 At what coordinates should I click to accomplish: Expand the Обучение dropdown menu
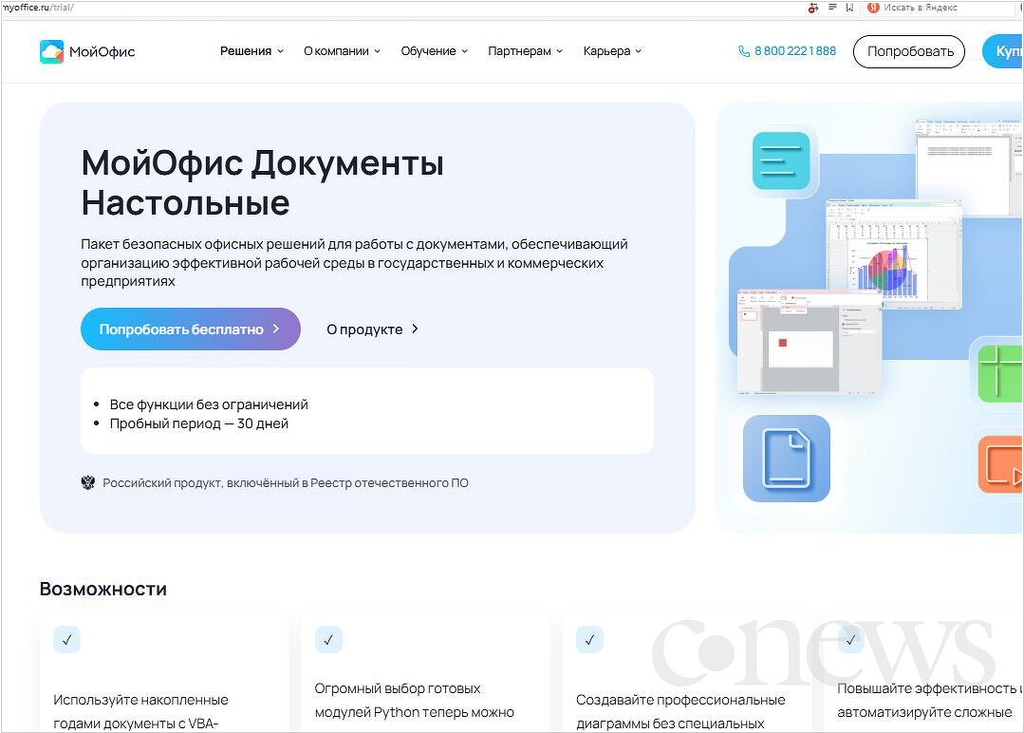(x=434, y=51)
